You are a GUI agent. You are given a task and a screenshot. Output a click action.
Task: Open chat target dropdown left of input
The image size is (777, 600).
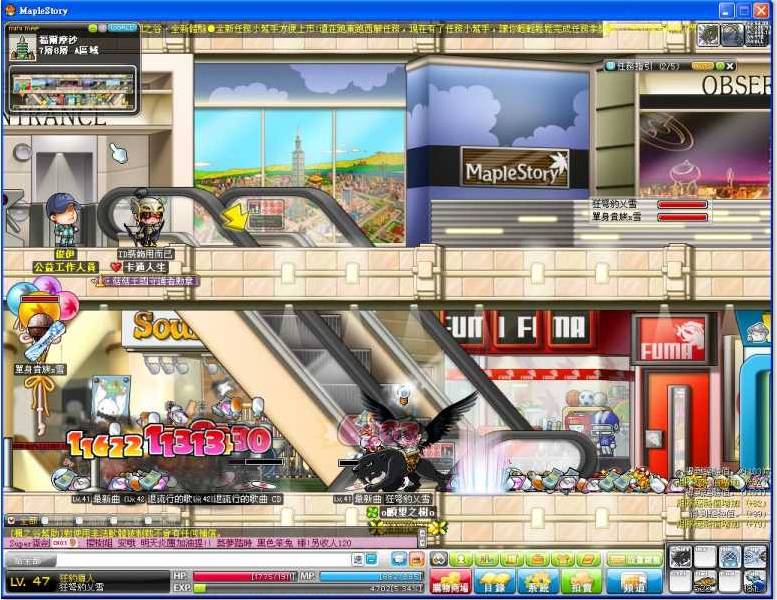tap(31, 560)
